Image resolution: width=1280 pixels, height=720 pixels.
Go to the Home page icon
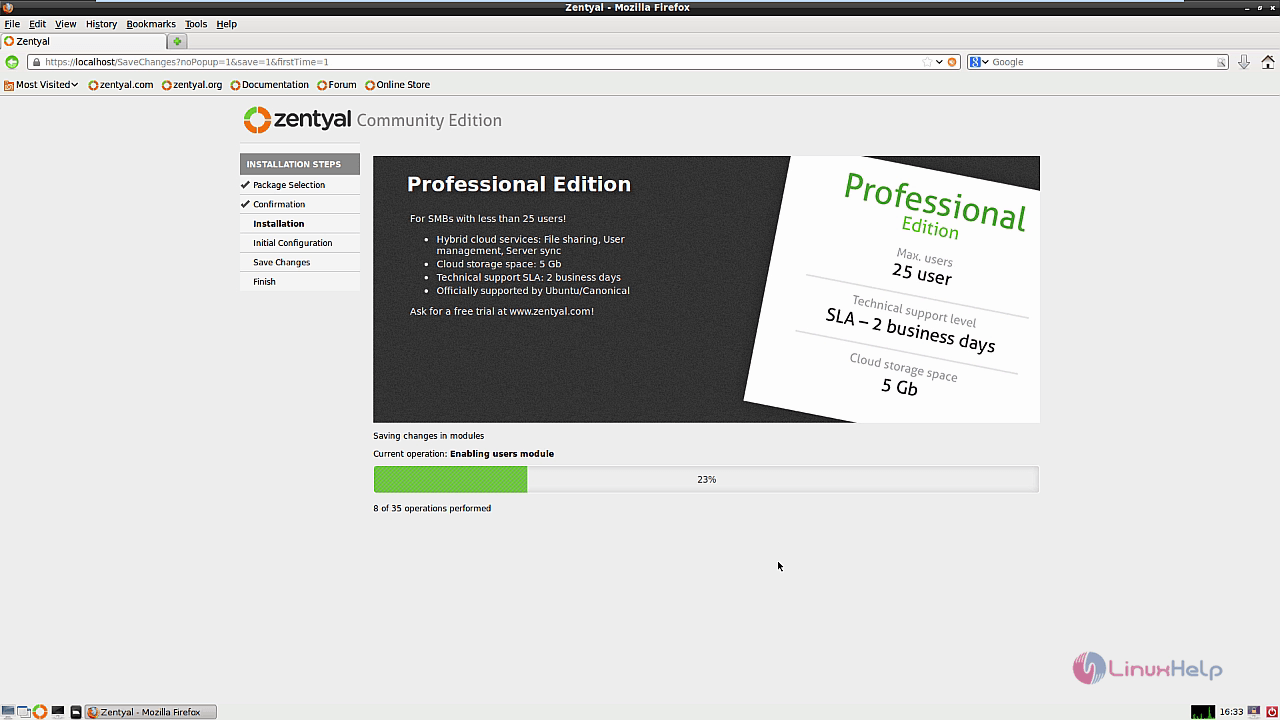click(1266, 62)
